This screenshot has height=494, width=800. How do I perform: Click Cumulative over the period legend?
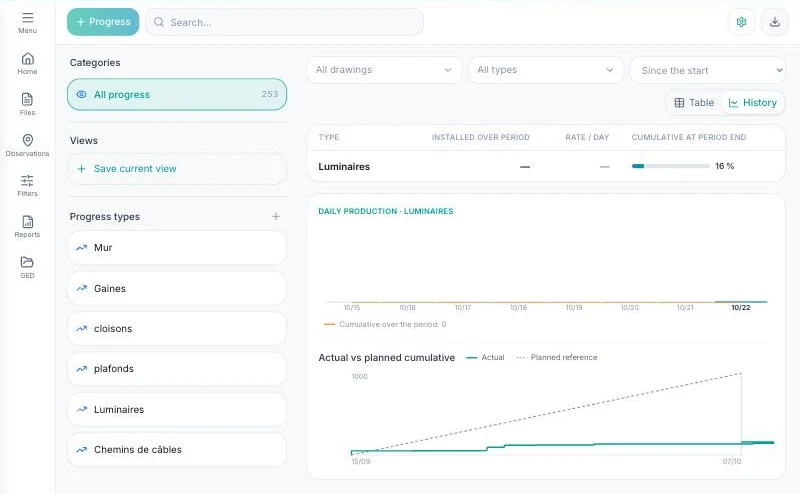tap(385, 324)
